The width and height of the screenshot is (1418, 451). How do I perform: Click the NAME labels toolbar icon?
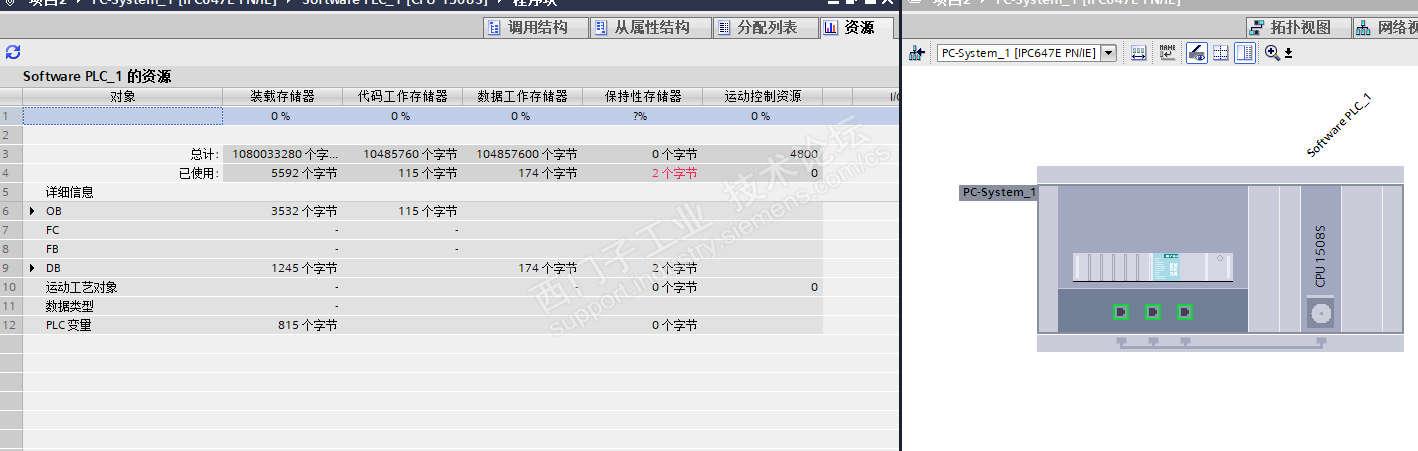(x=1167, y=53)
